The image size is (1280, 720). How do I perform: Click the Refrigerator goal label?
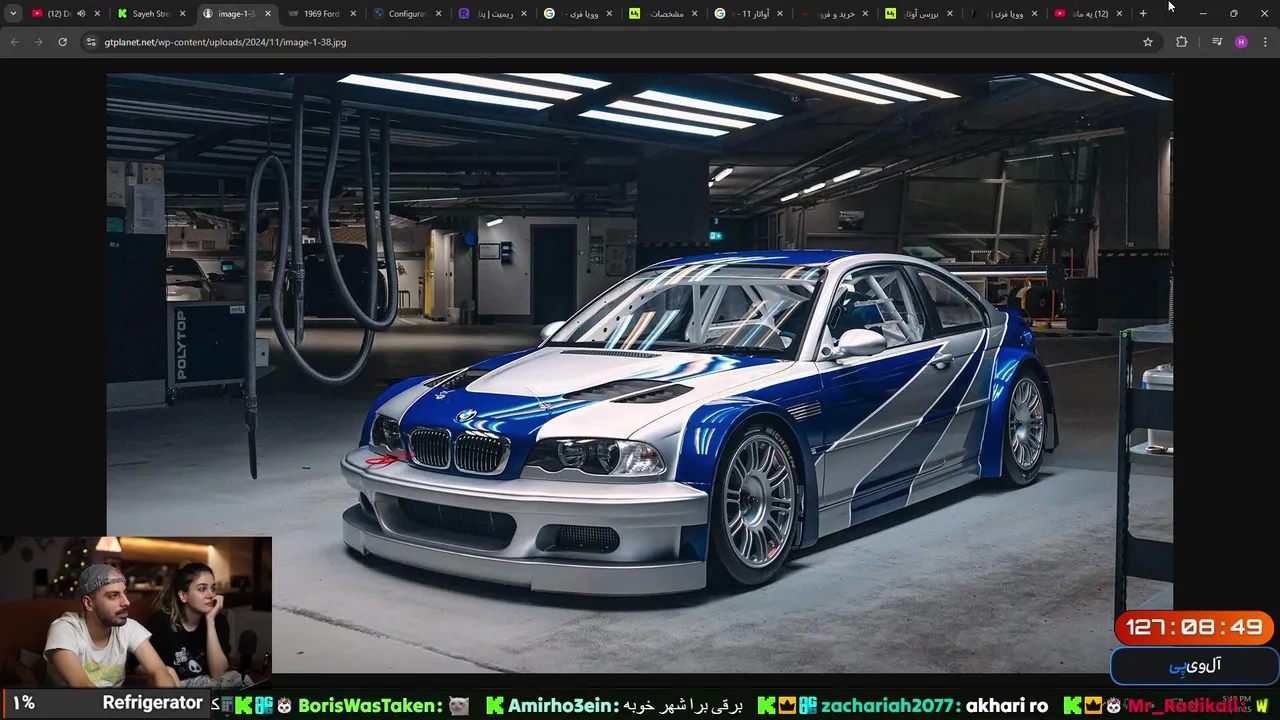coord(153,703)
